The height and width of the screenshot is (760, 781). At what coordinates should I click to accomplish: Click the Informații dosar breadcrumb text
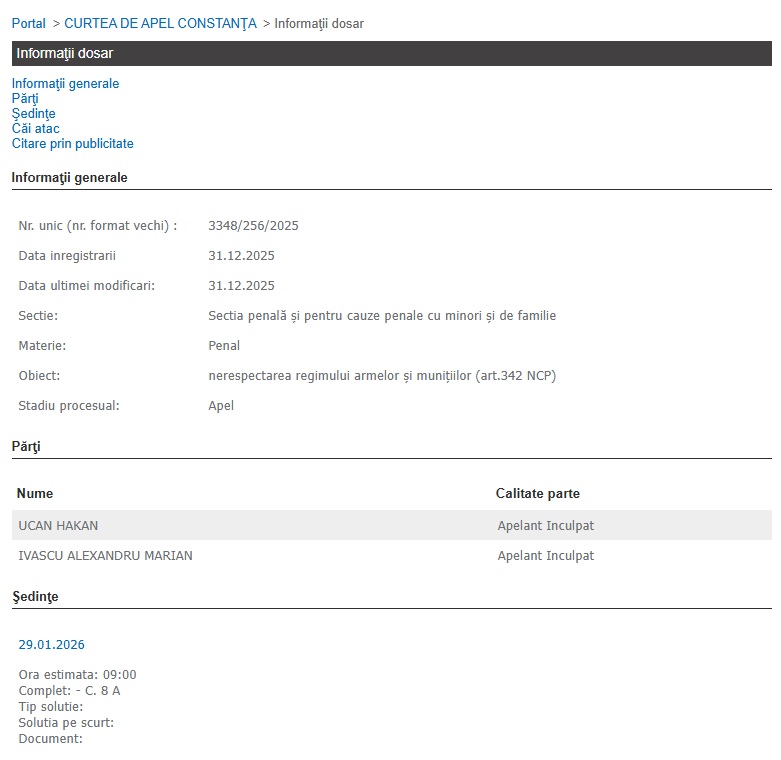pyautogui.click(x=319, y=23)
